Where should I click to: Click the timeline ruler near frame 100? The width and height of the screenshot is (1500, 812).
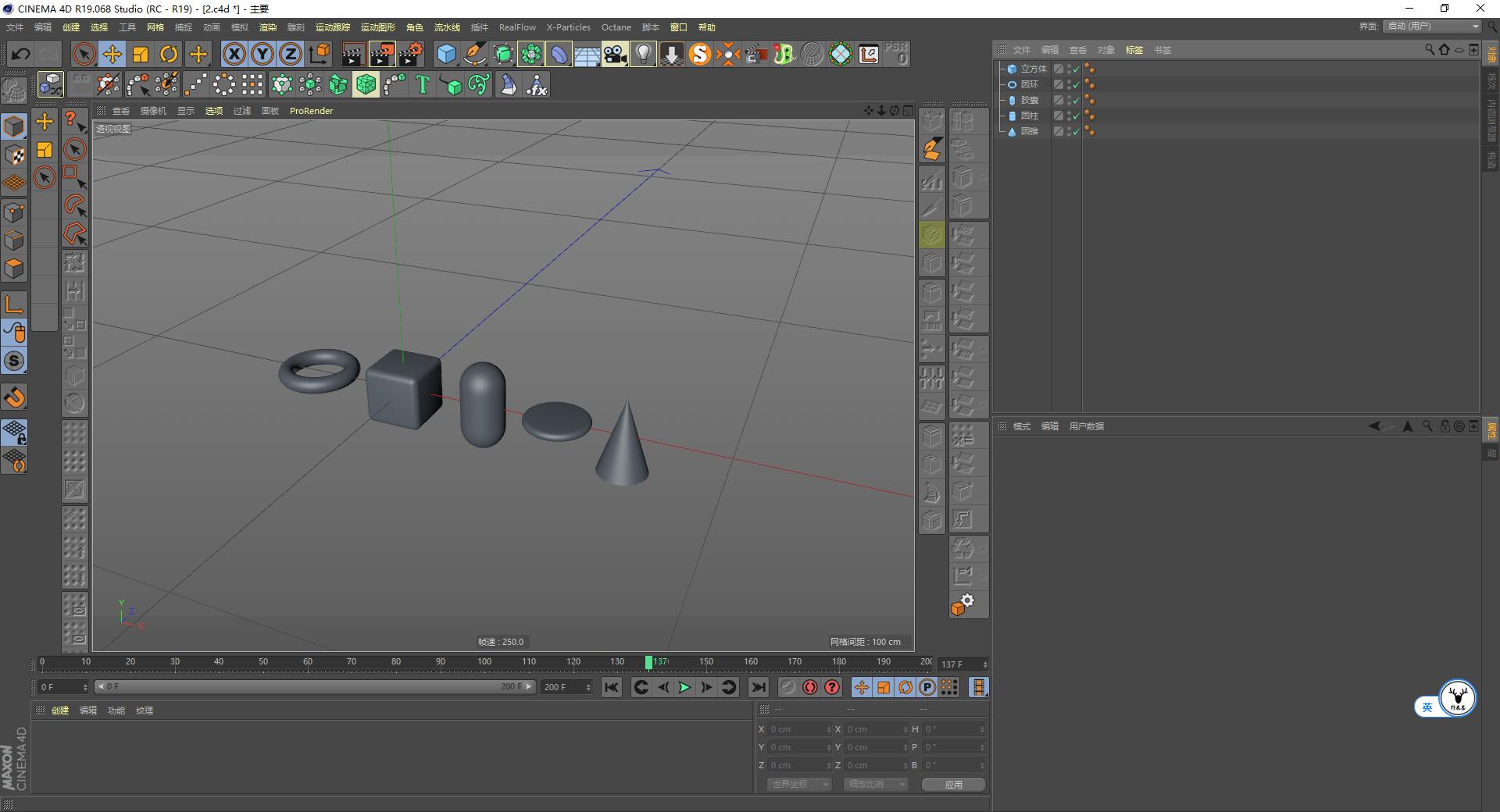(484, 662)
